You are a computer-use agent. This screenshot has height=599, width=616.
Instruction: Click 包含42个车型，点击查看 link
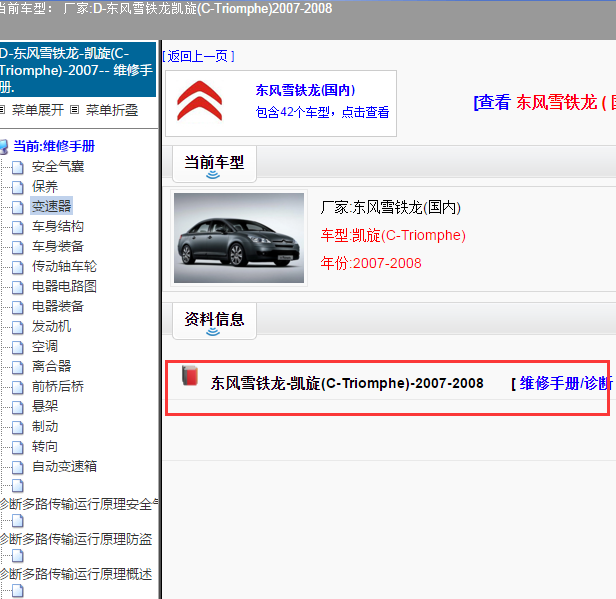click(322, 112)
